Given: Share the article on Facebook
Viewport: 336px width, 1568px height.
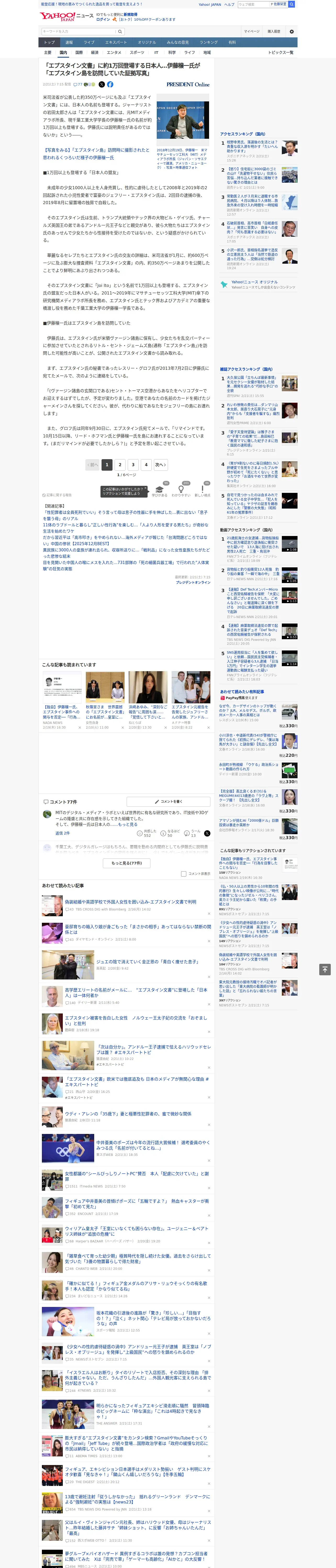Looking at the screenshot, I should click(110, 85).
